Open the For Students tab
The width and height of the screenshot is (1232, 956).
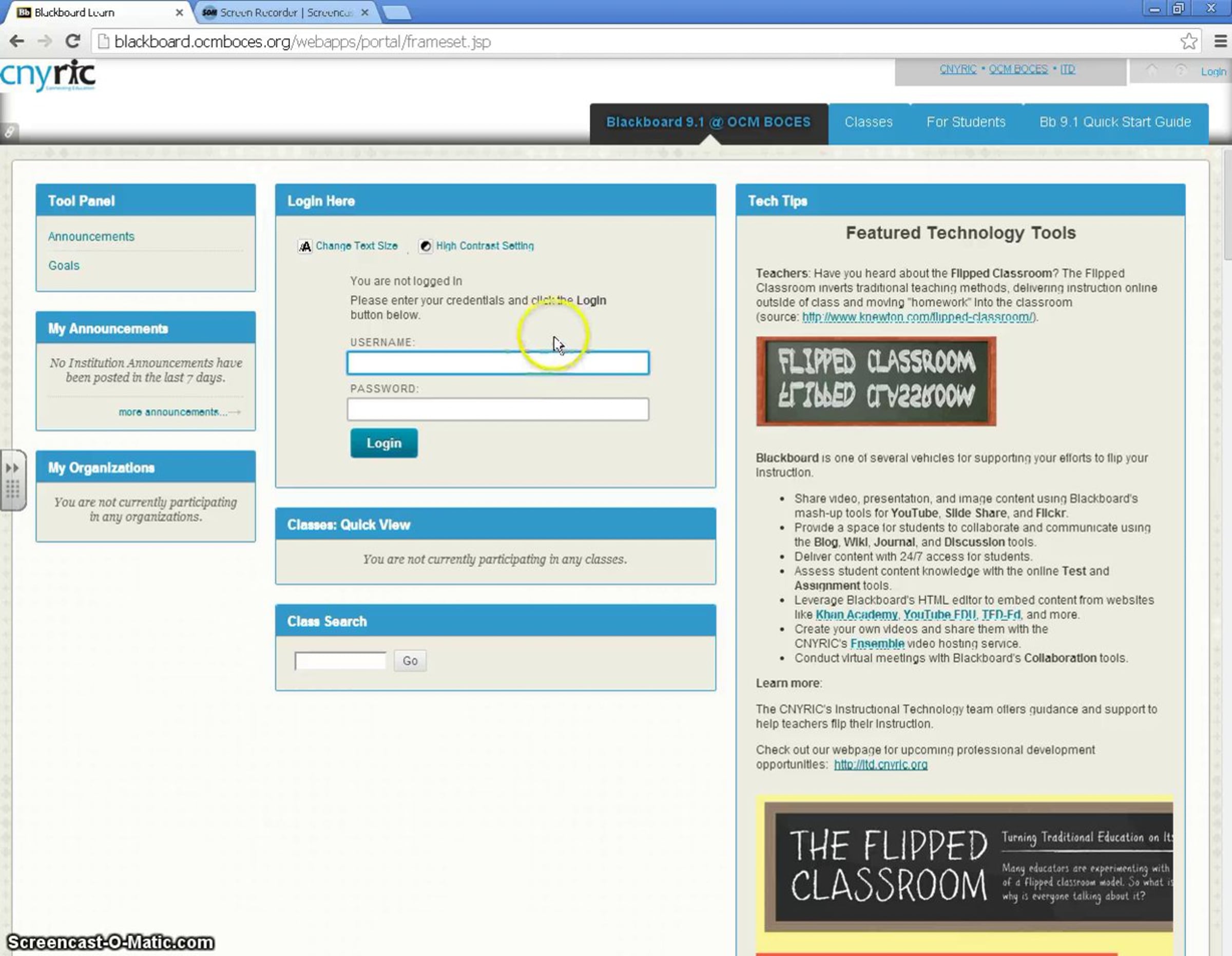[966, 123]
